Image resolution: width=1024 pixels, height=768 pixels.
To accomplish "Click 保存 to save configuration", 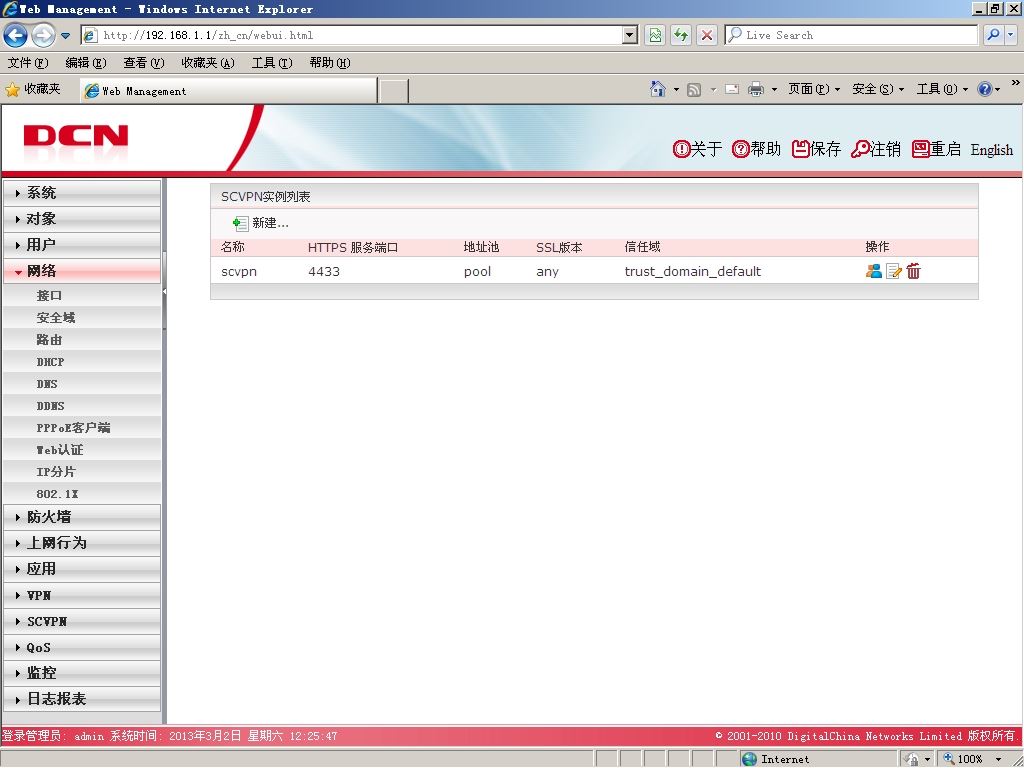I will coord(816,150).
